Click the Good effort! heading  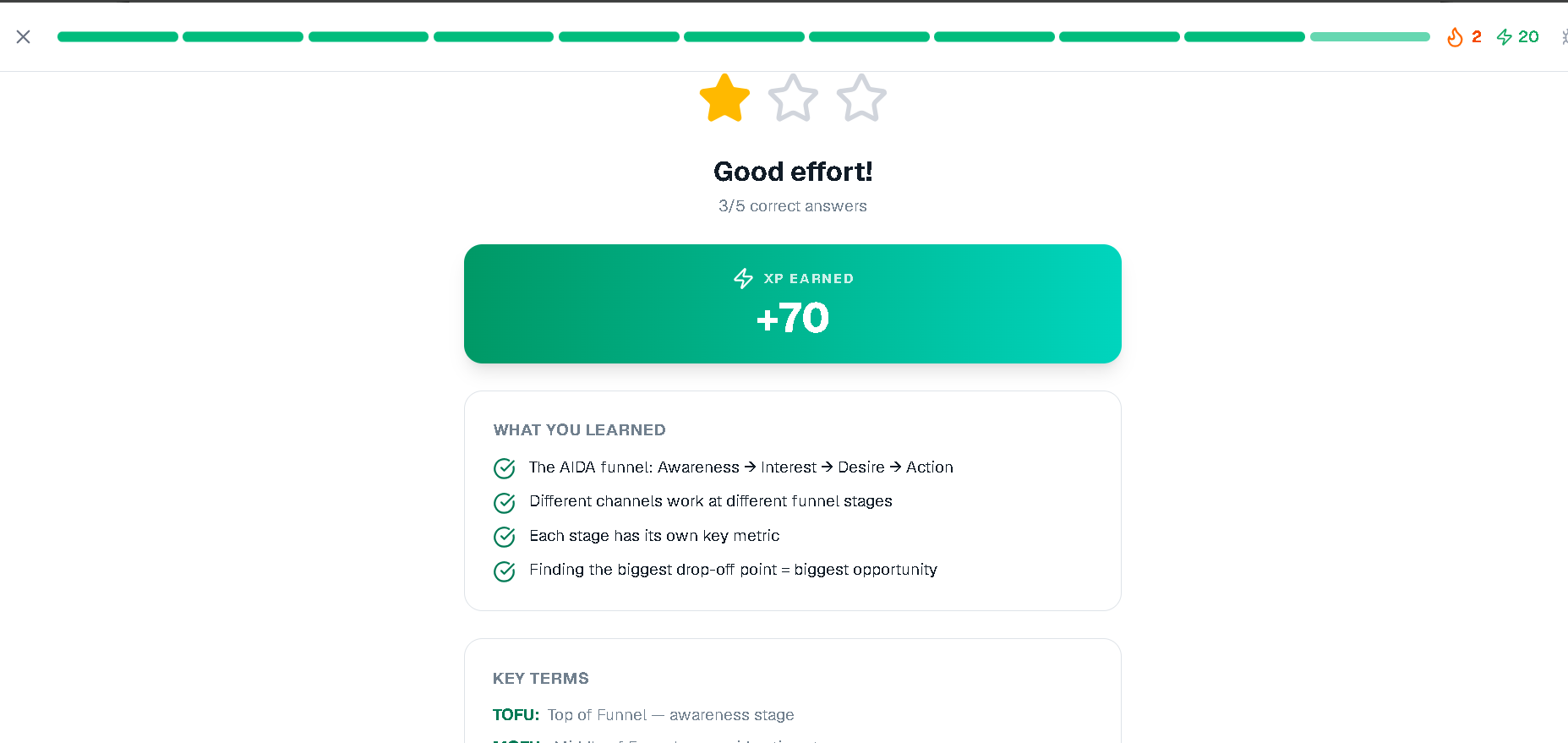(x=792, y=172)
